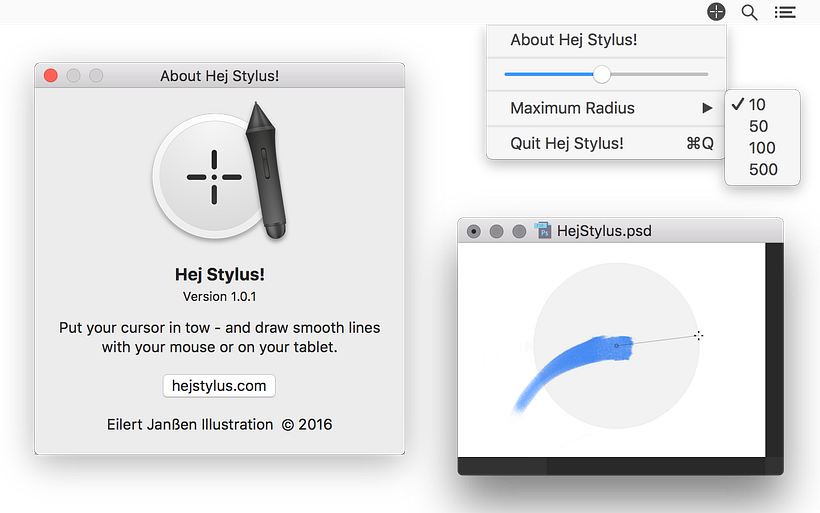The width and height of the screenshot is (820, 513).
Task: Close the HejStylus.psd window
Action: (474, 231)
